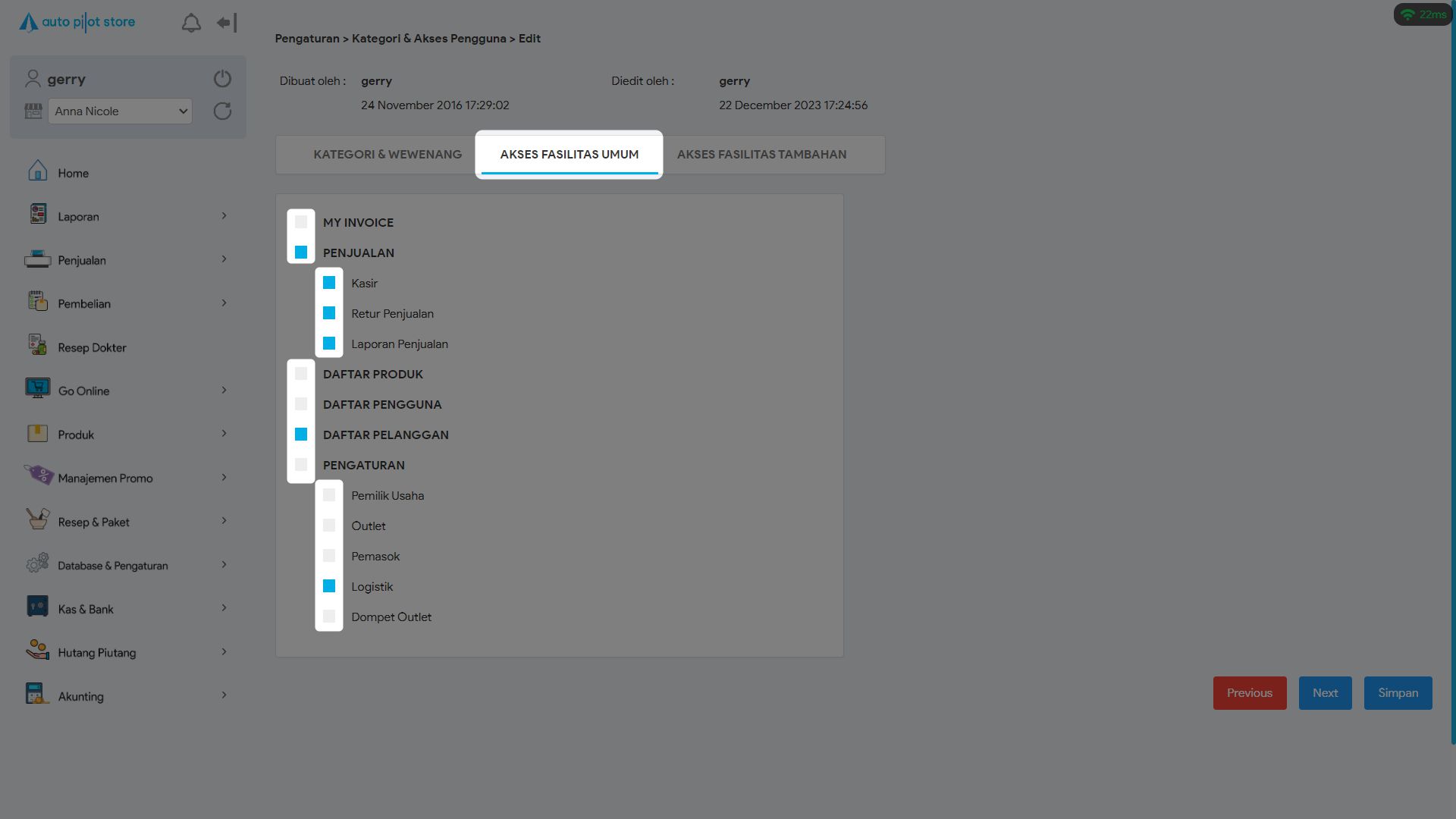The height and width of the screenshot is (819, 1456).
Task: Click the Kas & Bank safe icon
Action: click(37, 607)
